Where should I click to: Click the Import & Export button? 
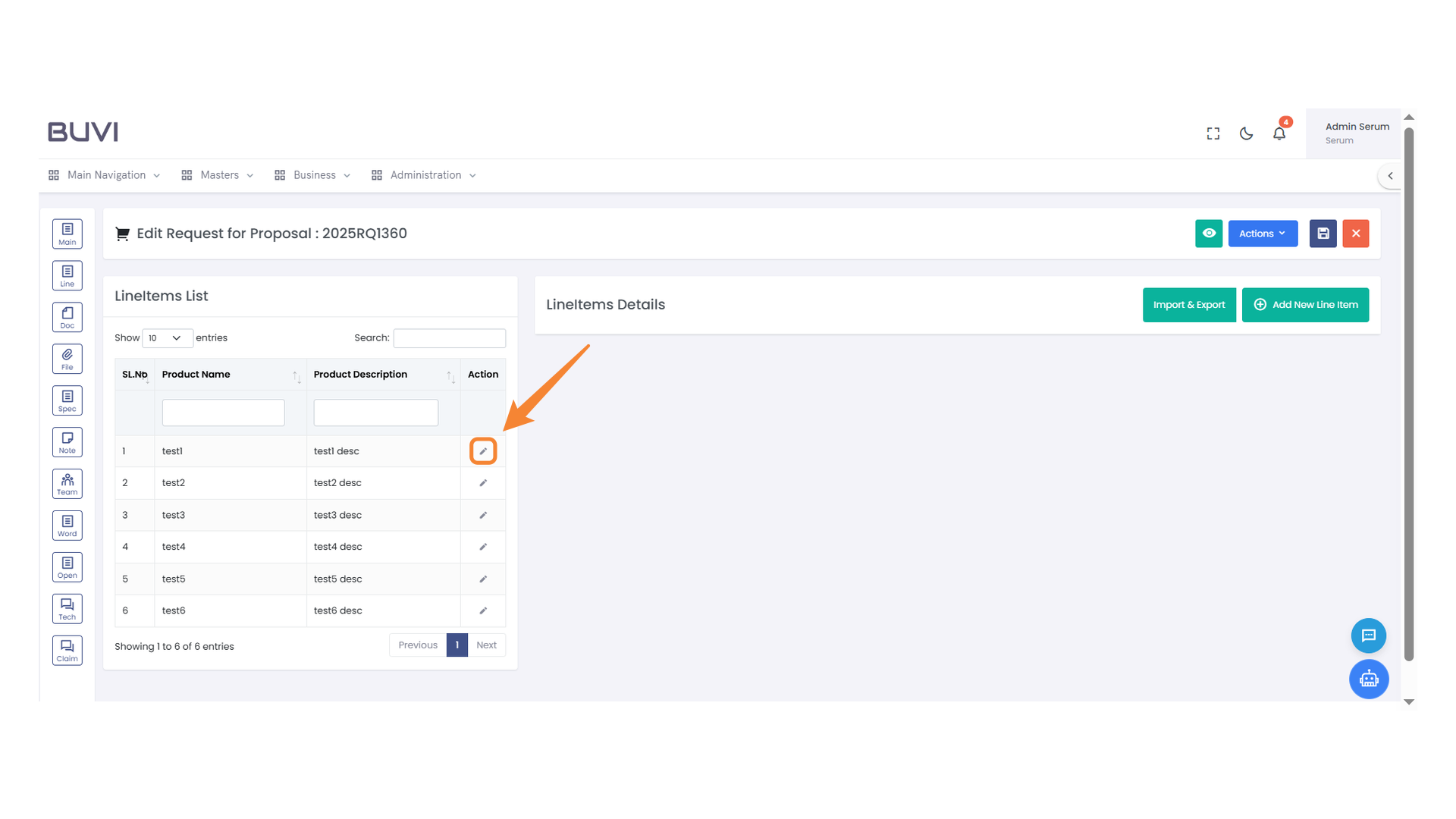[1189, 305]
